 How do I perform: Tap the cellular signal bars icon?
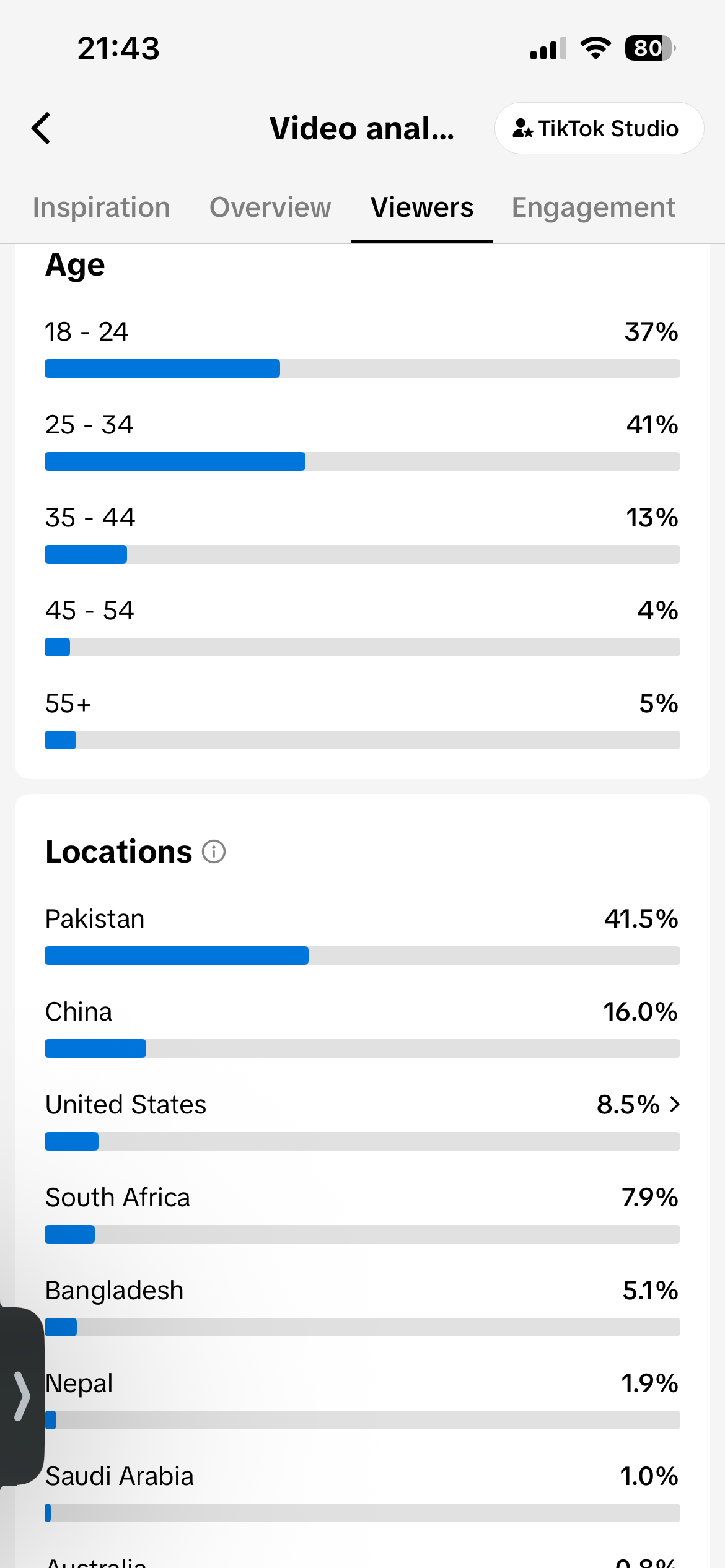[548, 48]
